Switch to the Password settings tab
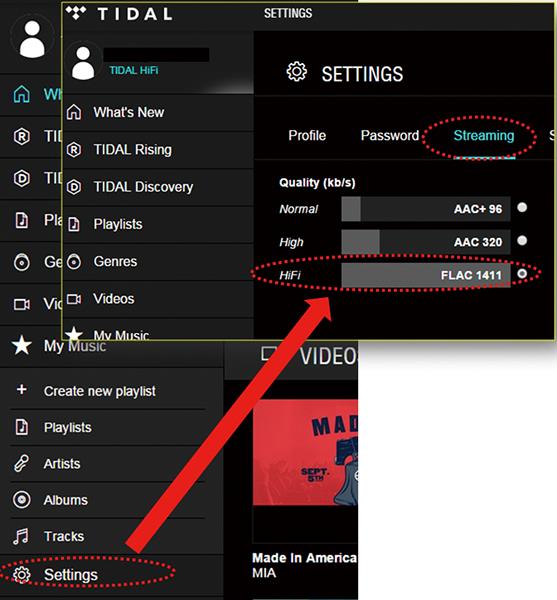557x600 pixels. (390, 135)
